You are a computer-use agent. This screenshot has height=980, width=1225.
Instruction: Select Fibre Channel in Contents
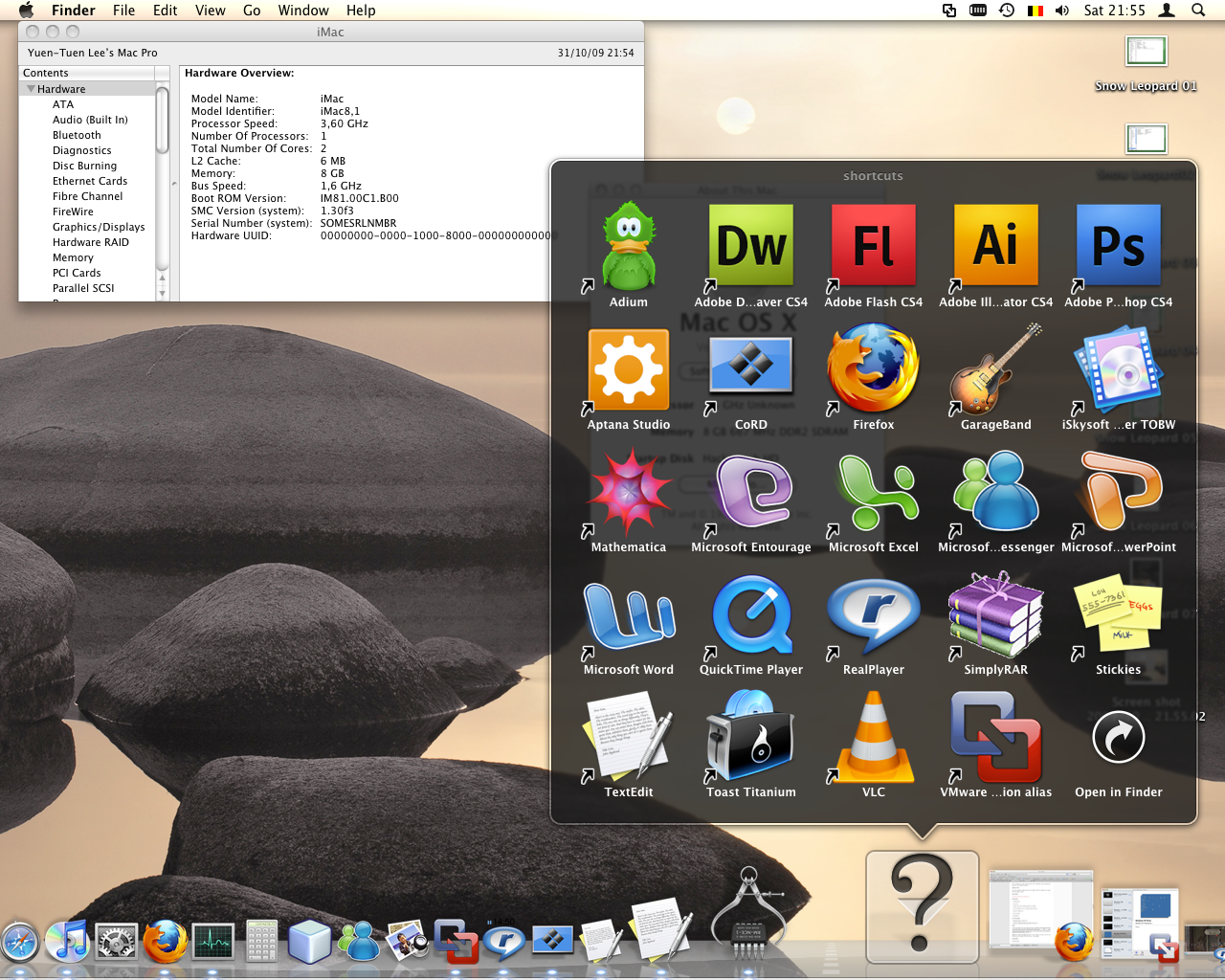tap(88, 196)
